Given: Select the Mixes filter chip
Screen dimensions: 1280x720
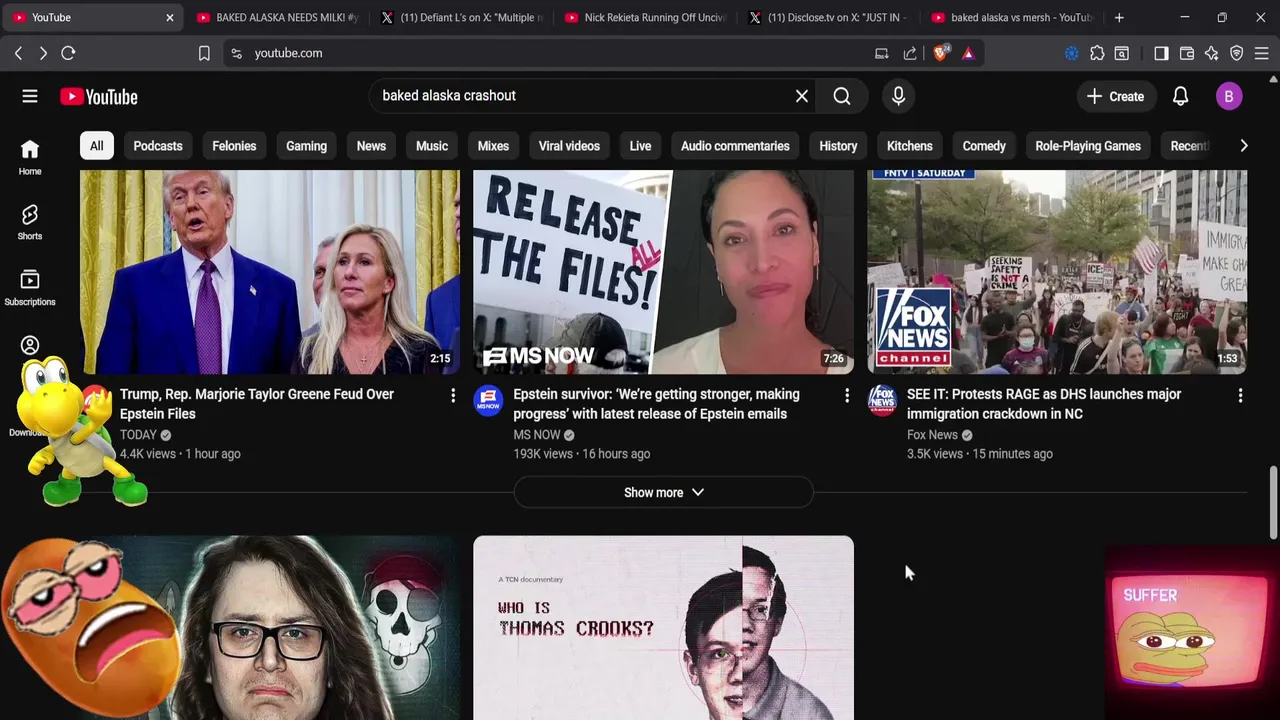Looking at the screenshot, I should 493,146.
